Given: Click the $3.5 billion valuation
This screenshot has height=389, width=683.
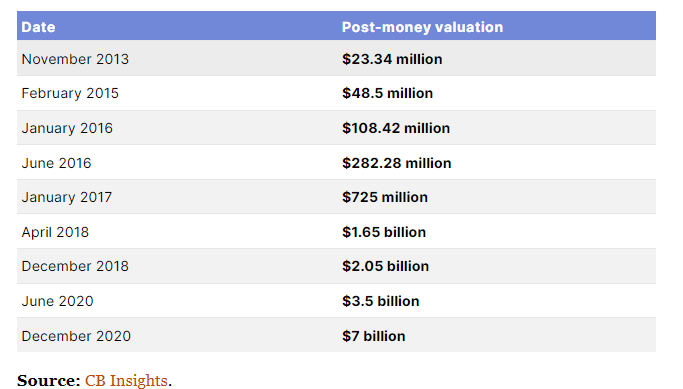Looking at the screenshot, I should tap(380, 301).
